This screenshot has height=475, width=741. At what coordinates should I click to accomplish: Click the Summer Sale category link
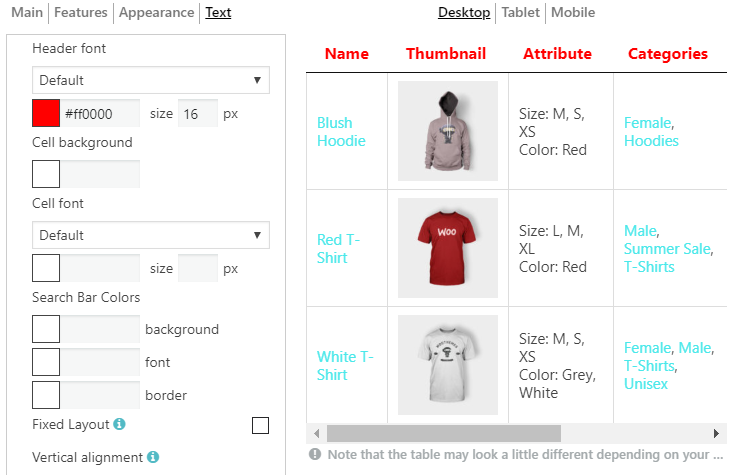click(x=667, y=248)
